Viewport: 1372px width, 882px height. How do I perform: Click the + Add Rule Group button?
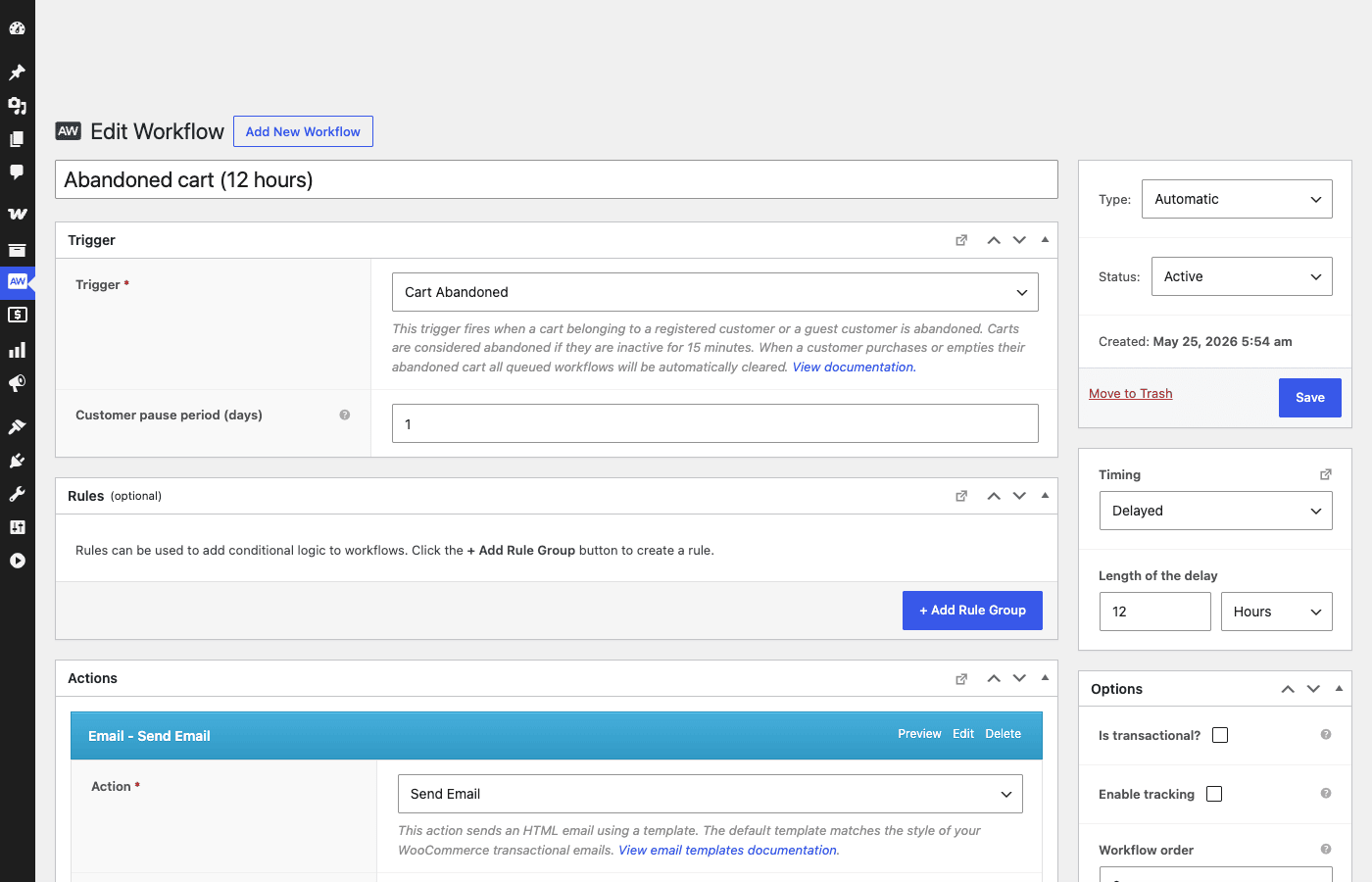click(972, 611)
